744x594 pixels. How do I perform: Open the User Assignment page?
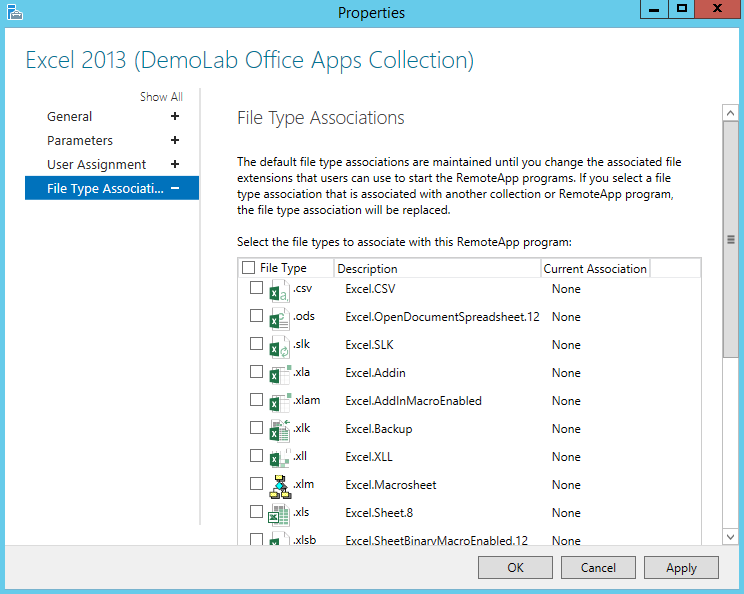click(x=96, y=165)
